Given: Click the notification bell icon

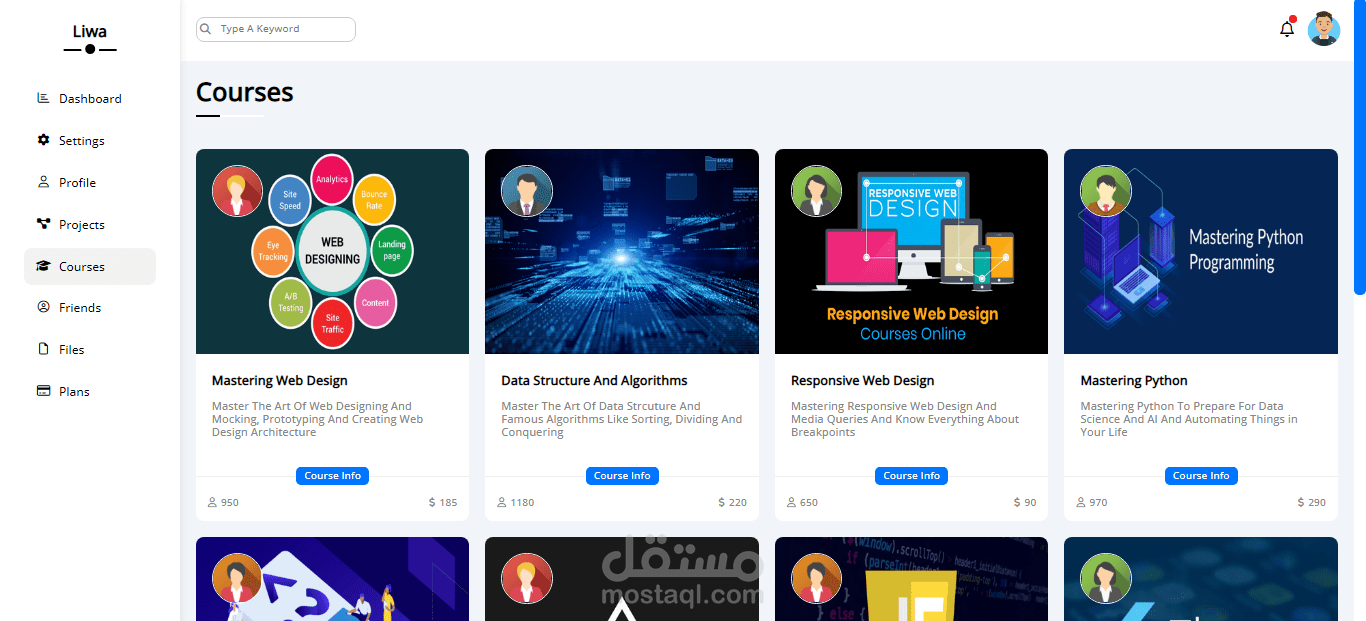Looking at the screenshot, I should coord(1287,29).
